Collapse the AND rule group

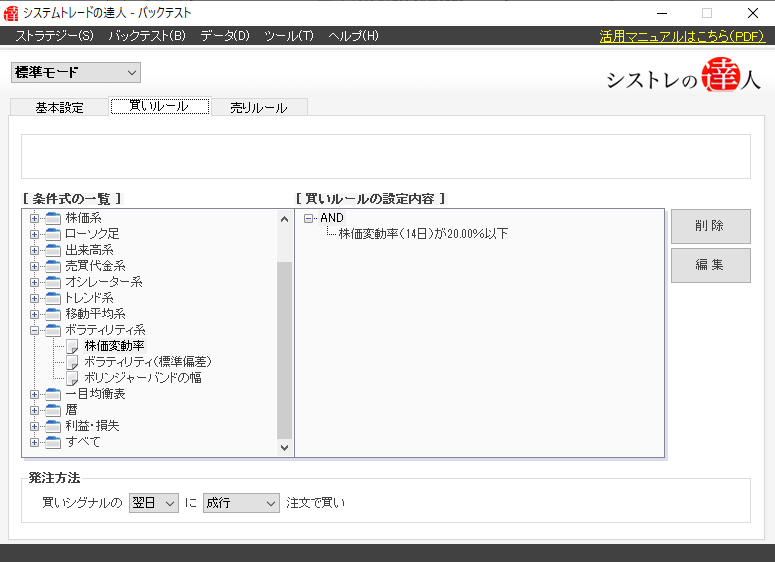coord(308,218)
